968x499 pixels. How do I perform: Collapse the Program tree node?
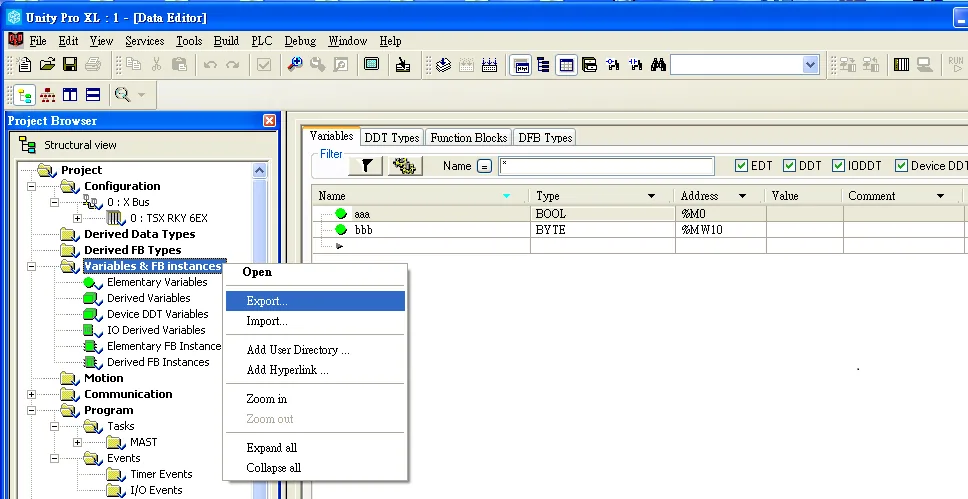(31, 410)
